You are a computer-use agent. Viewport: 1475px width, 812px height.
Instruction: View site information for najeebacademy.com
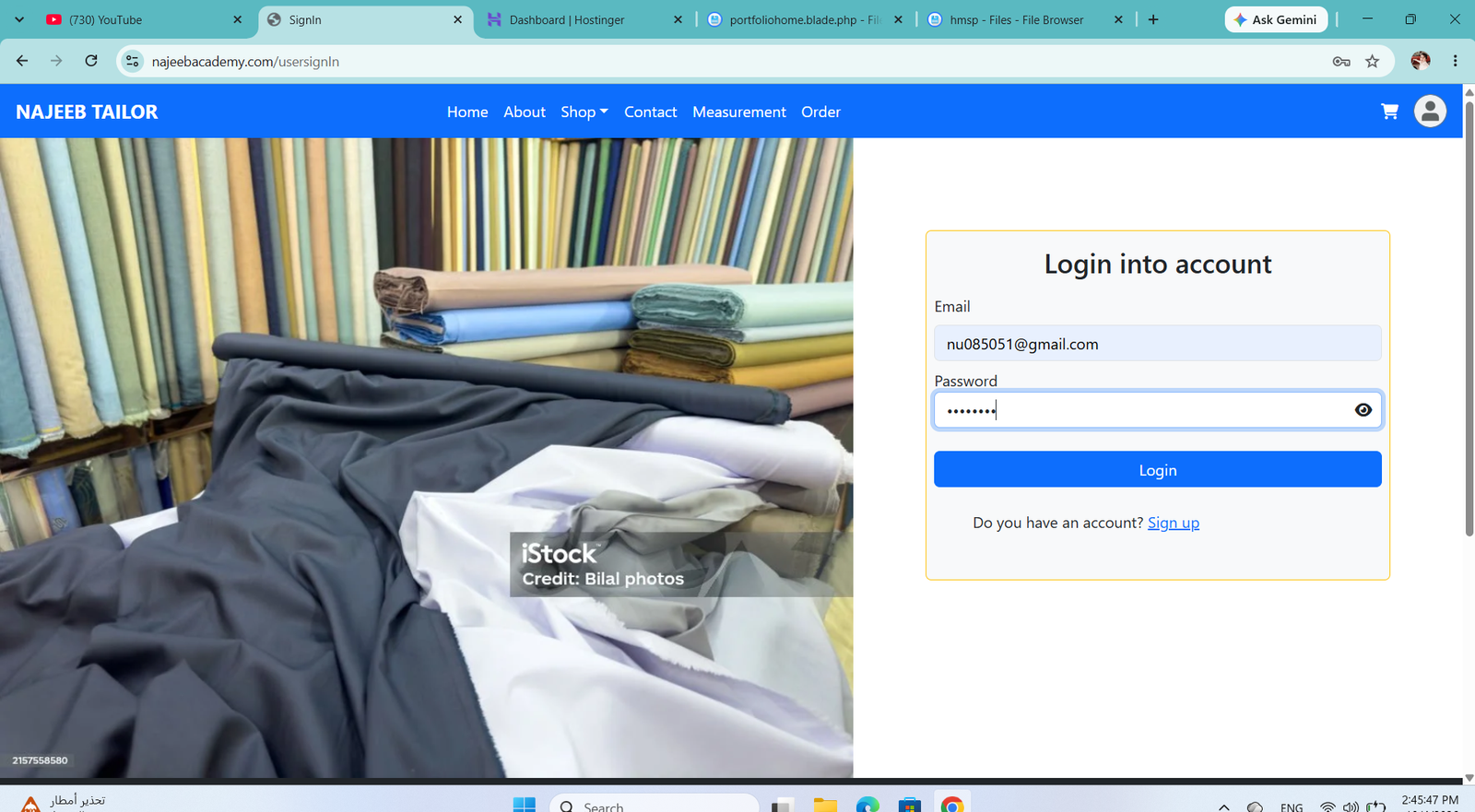[133, 61]
